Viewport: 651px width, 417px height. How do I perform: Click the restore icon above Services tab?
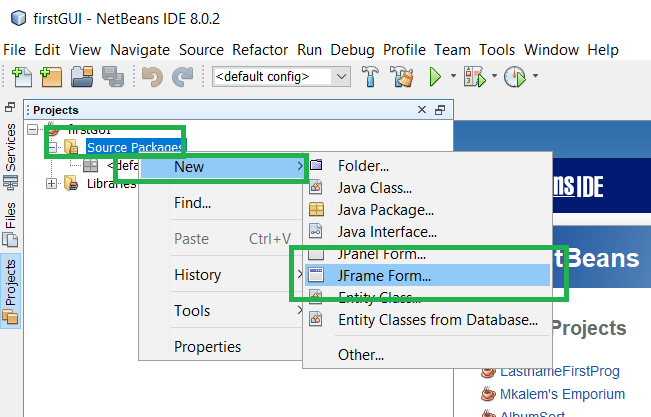(10, 108)
